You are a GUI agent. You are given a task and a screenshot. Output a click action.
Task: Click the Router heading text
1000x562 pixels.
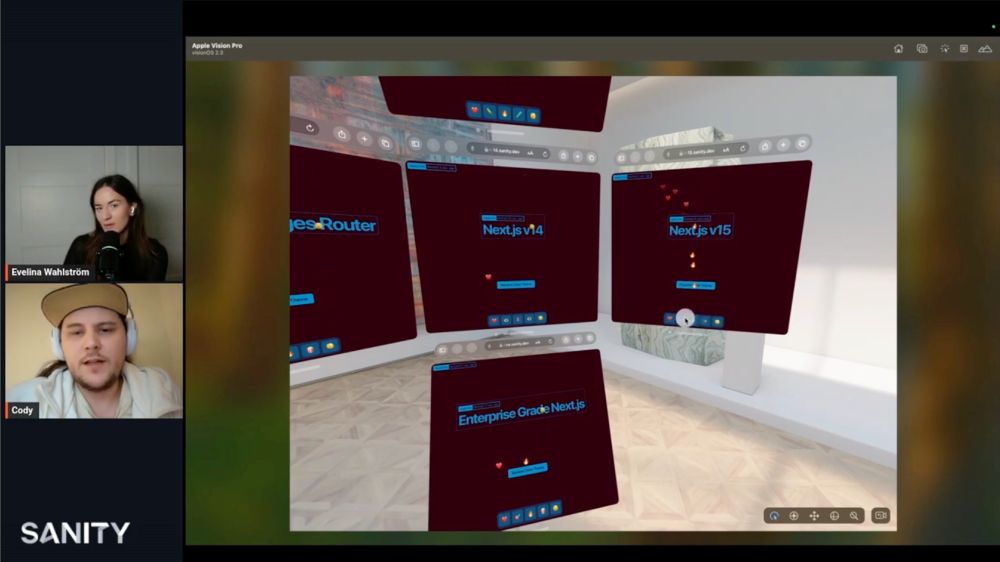tap(333, 225)
